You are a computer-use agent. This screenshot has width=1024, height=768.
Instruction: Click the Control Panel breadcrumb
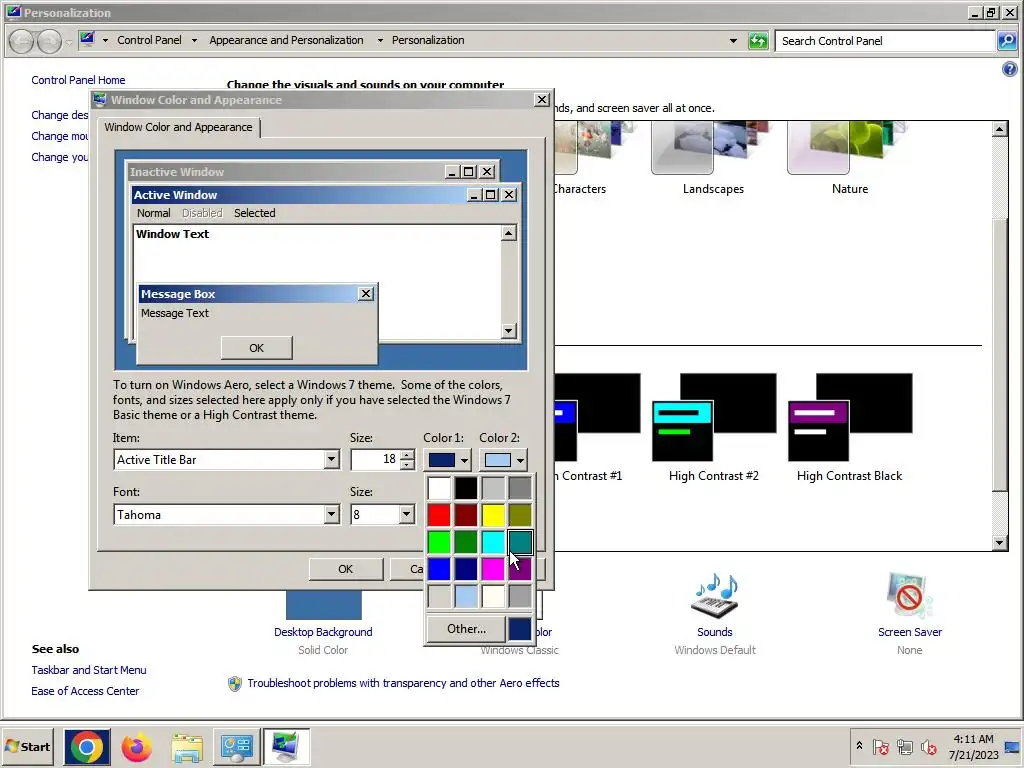point(150,40)
